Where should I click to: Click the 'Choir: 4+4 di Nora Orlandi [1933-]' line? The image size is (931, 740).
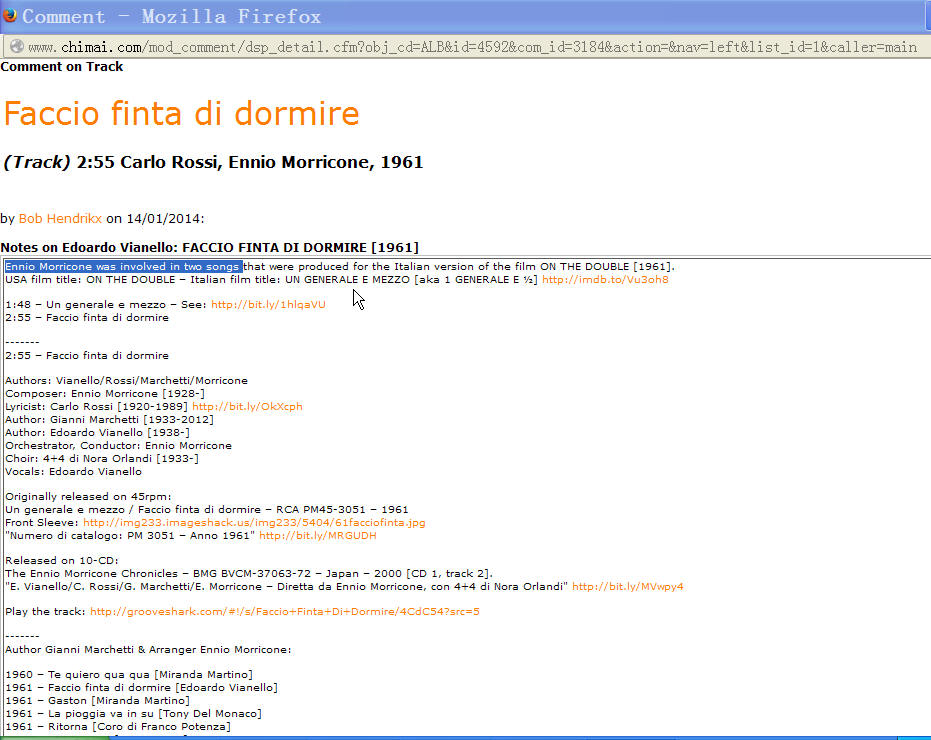102,458
